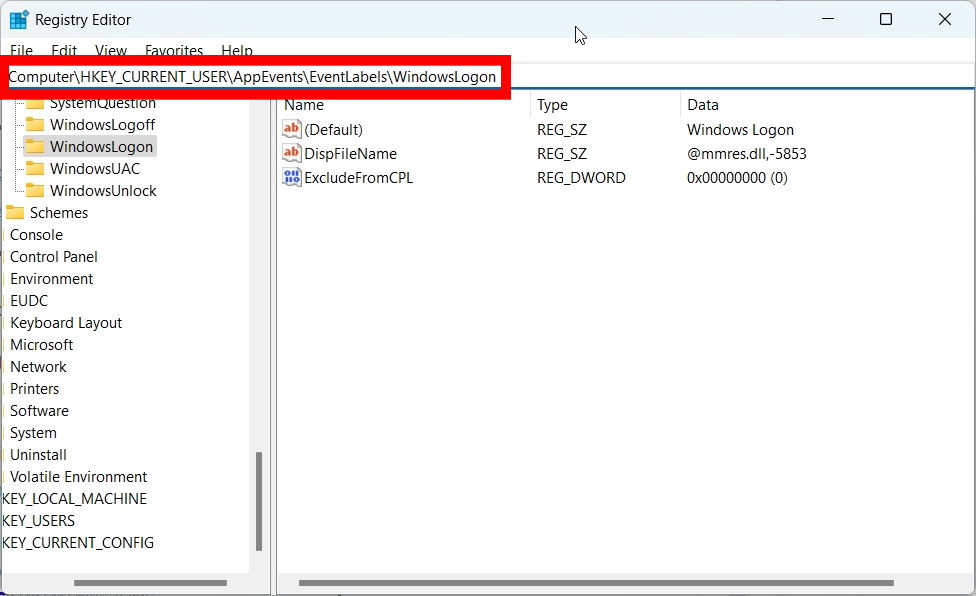This screenshot has width=976, height=596.
Task: Select the DispFileName value name
Action: [x=350, y=153]
